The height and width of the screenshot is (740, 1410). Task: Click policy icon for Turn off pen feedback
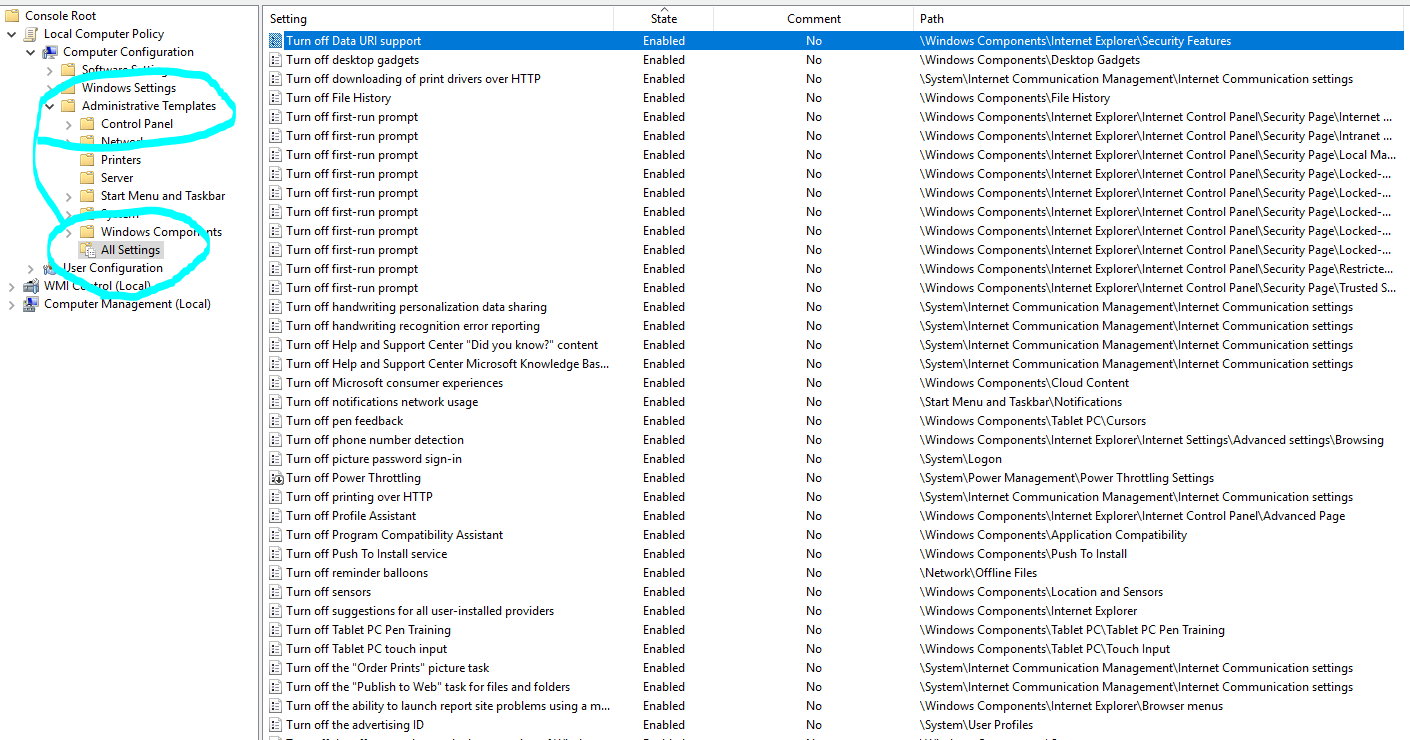coord(277,421)
